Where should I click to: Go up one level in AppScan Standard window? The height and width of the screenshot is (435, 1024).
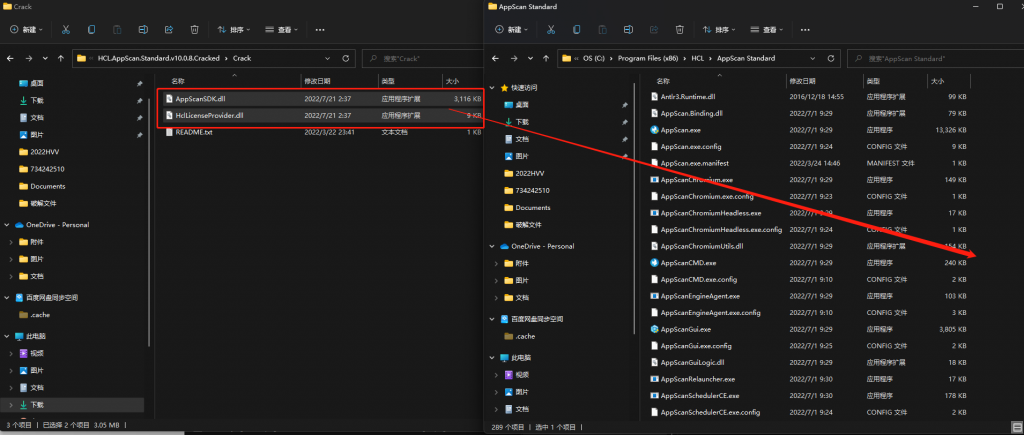tap(545, 58)
